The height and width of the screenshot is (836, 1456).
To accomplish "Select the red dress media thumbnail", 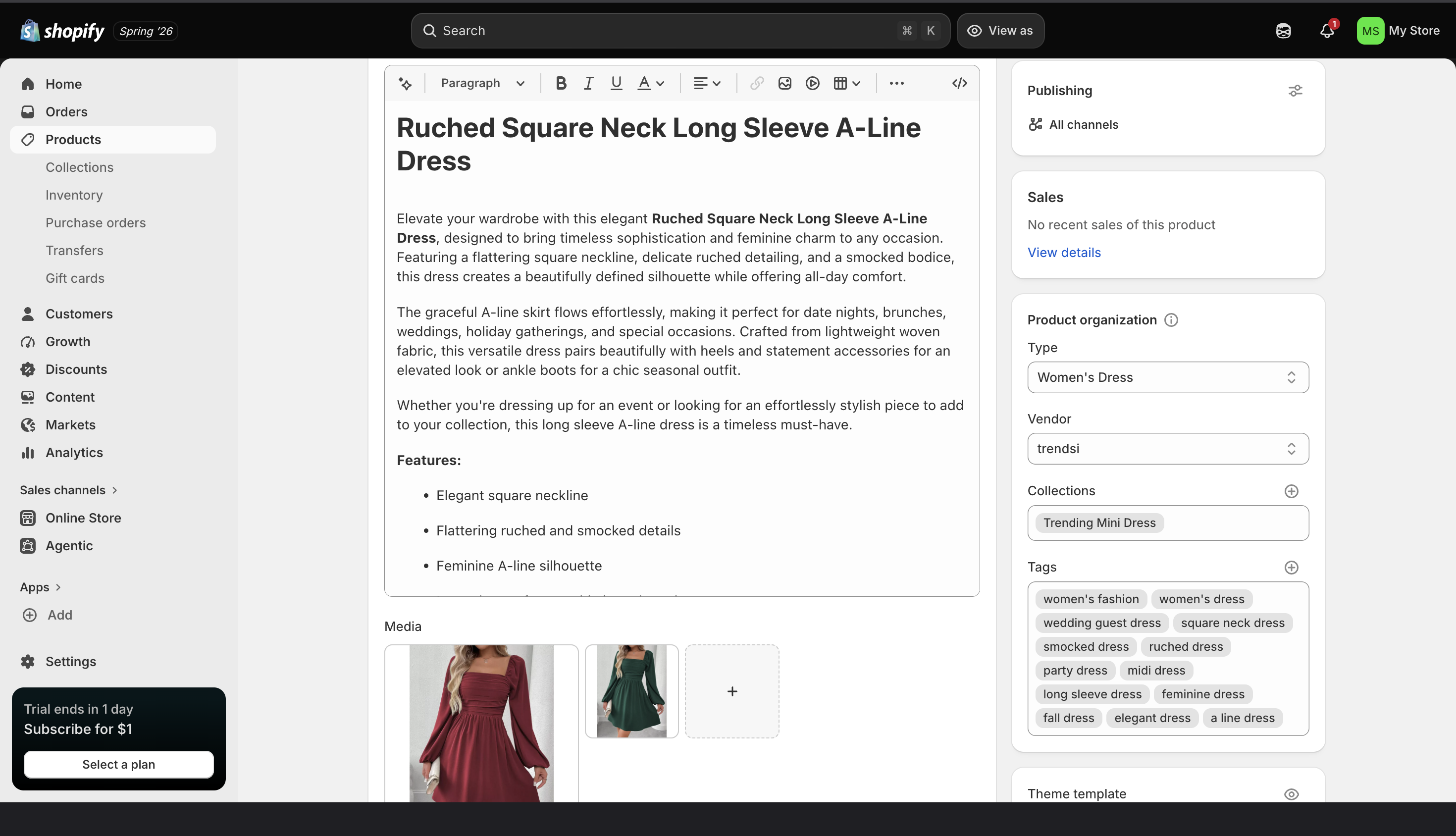I will point(481,724).
